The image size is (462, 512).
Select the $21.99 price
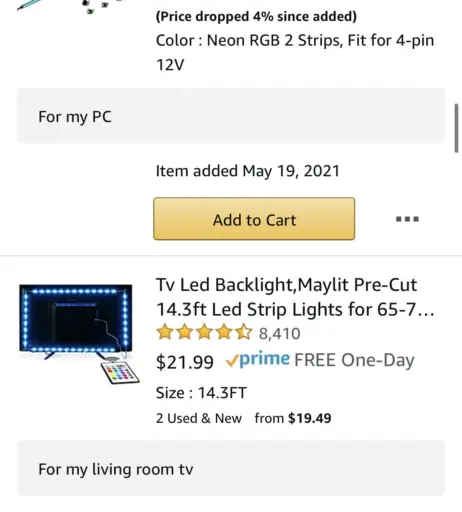[x=185, y=362]
